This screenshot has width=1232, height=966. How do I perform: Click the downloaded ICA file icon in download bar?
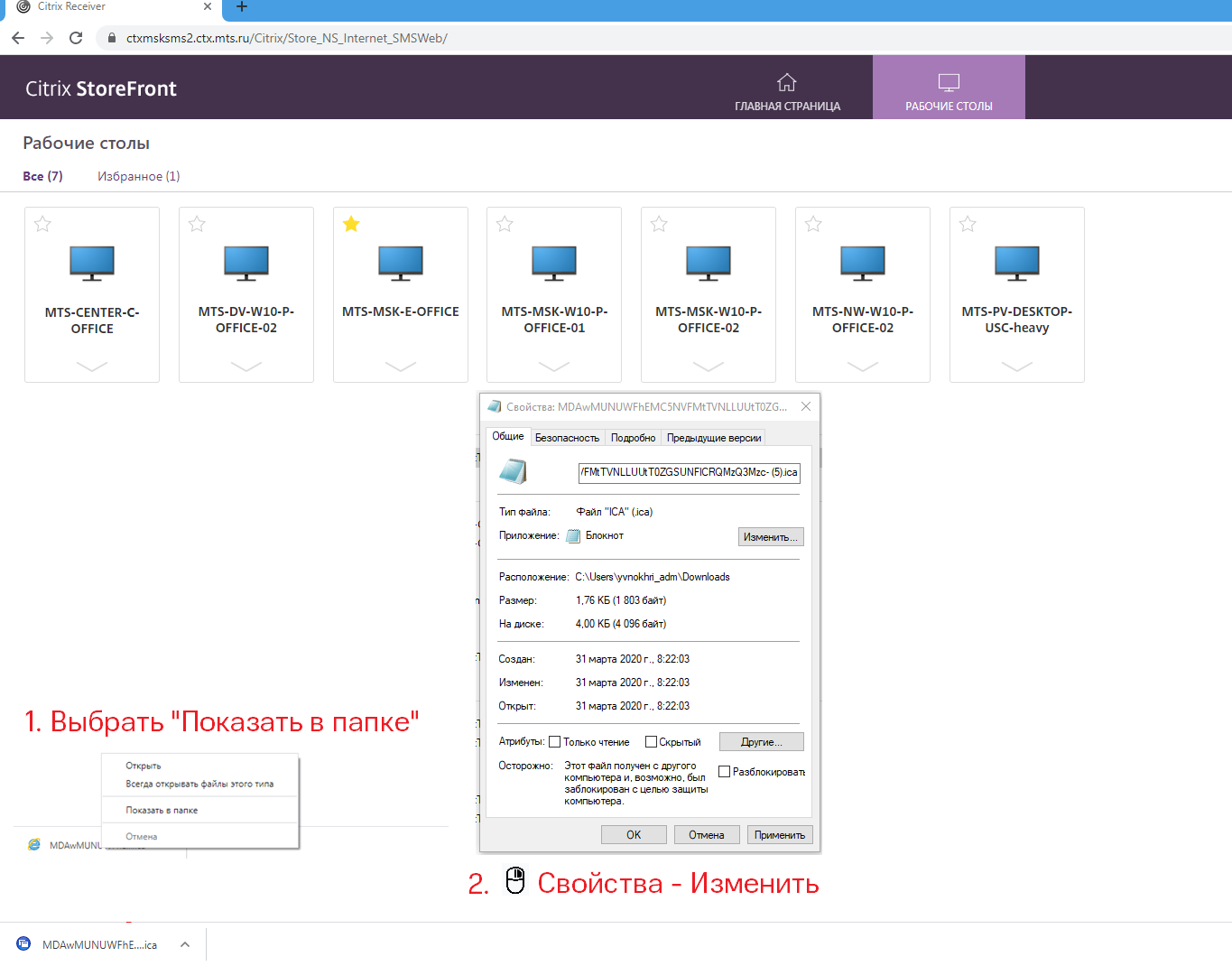pyautogui.click(x=23, y=944)
